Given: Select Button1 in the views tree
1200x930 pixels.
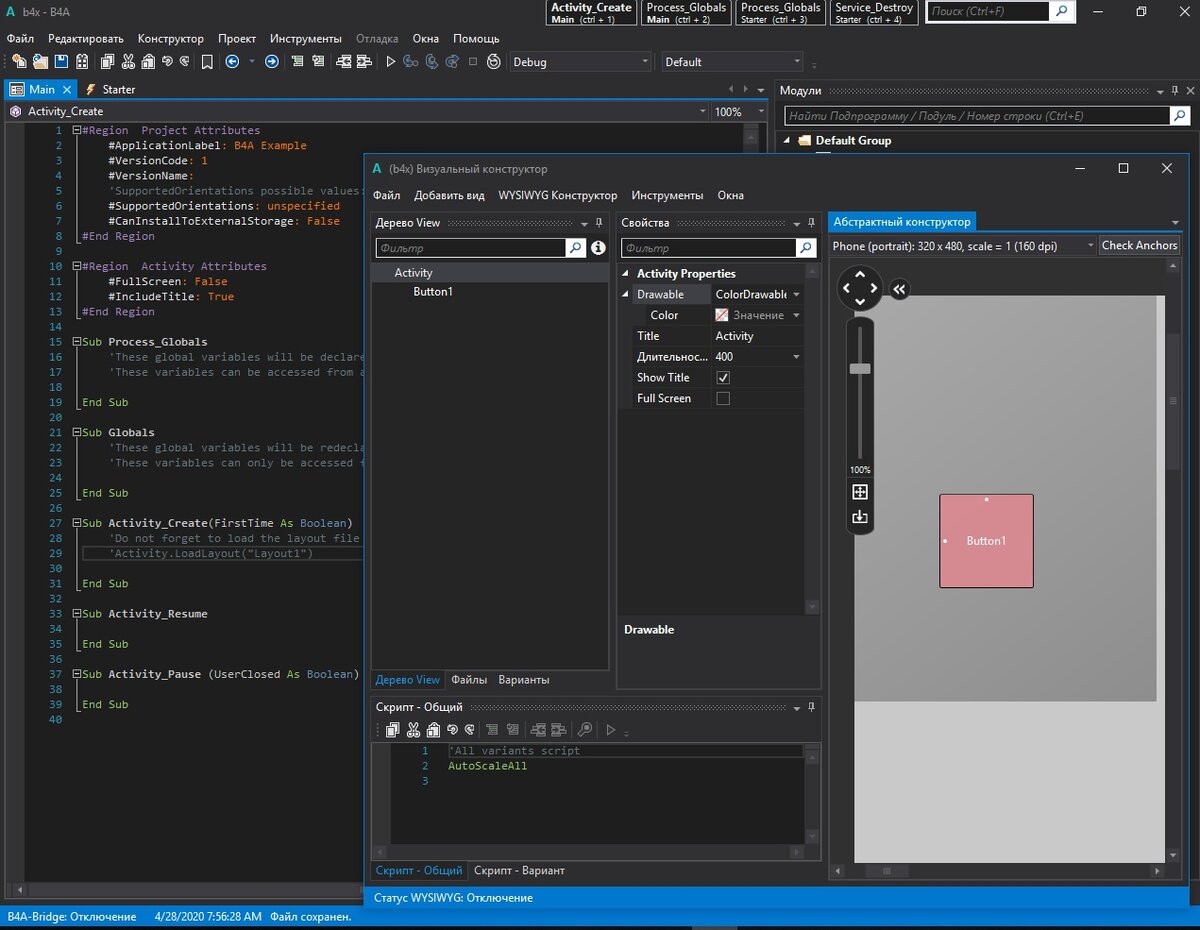Looking at the screenshot, I should [433, 292].
